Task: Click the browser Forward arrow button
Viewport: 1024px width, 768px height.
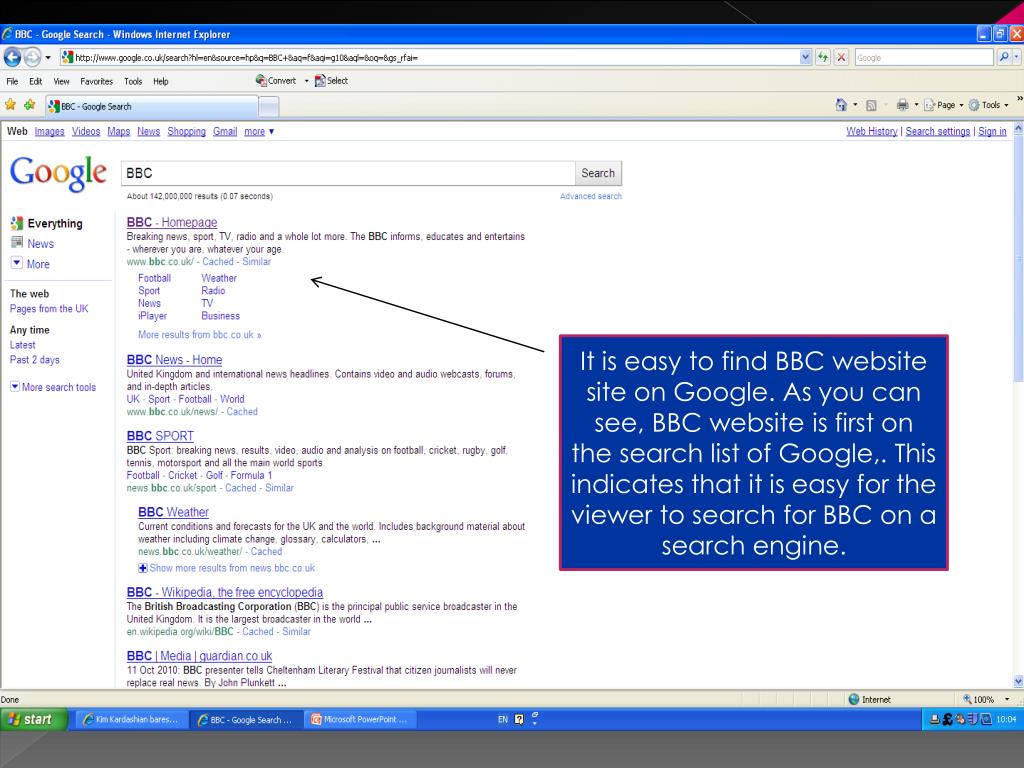Action: point(32,57)
